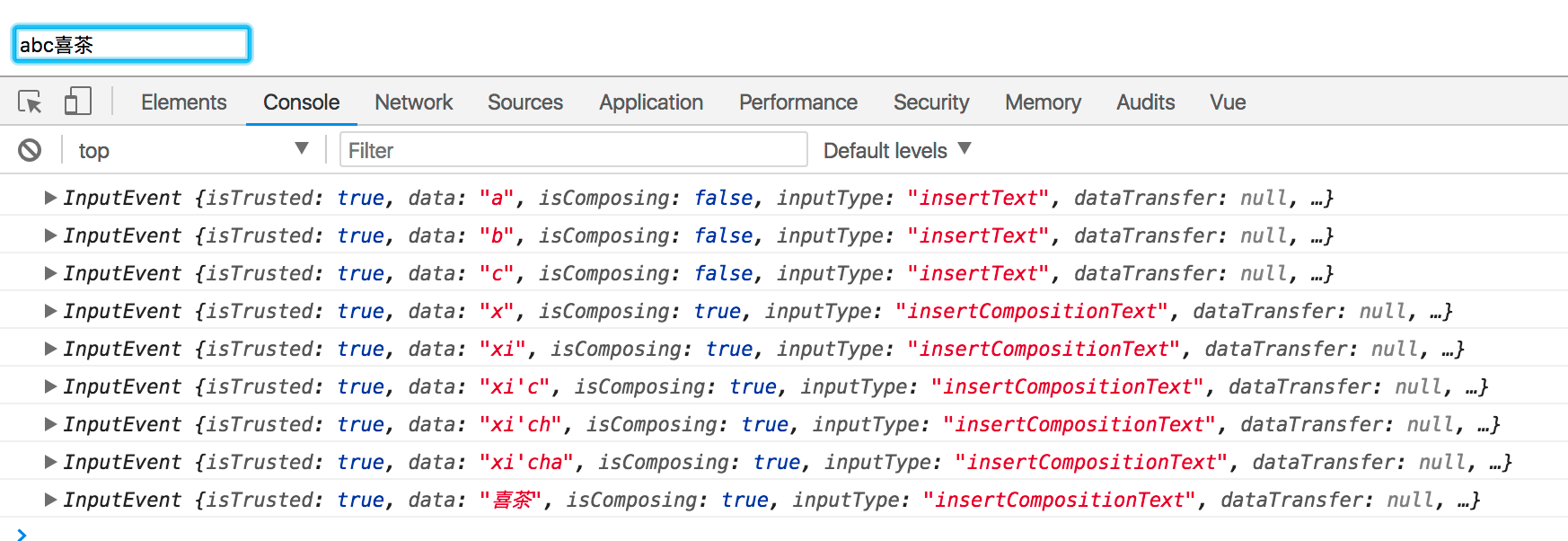1568x541 pixels.
Task: Open the Application panel
Action: pyautogui.click(x=650, y=102)
